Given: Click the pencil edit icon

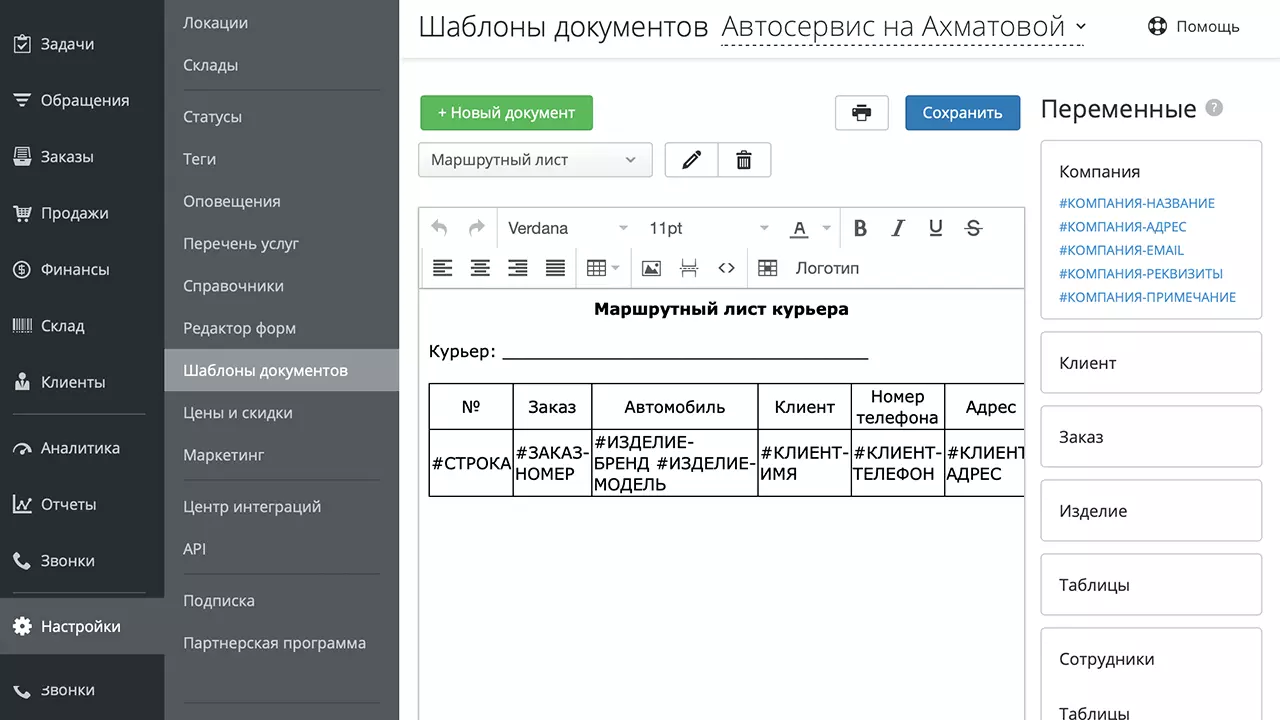Looking at the screenshot, I should [x=692, y=160].
